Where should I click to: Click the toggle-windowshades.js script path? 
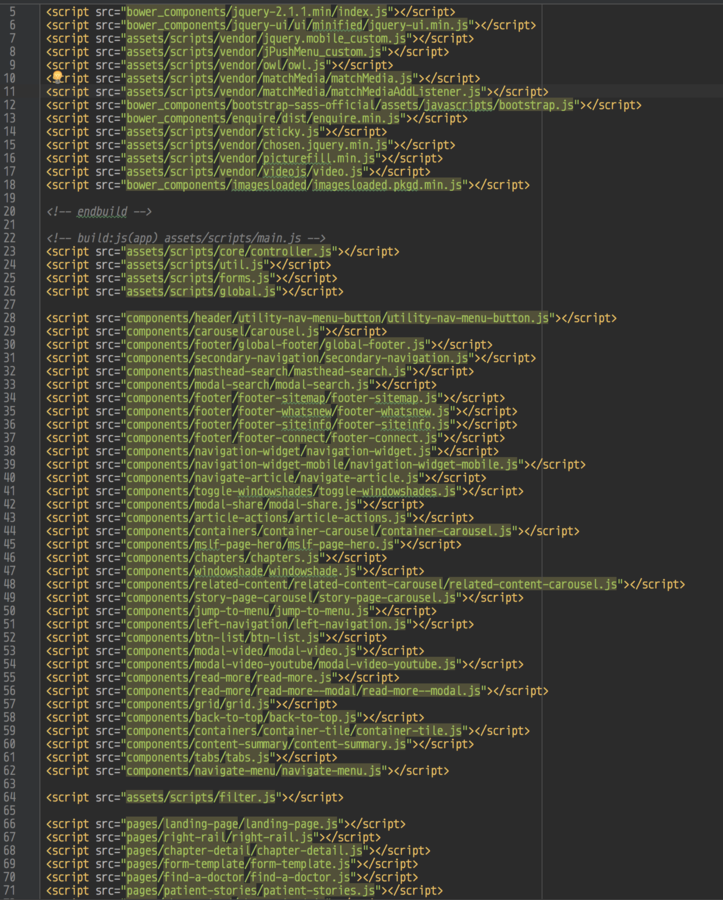coord(291,491)
